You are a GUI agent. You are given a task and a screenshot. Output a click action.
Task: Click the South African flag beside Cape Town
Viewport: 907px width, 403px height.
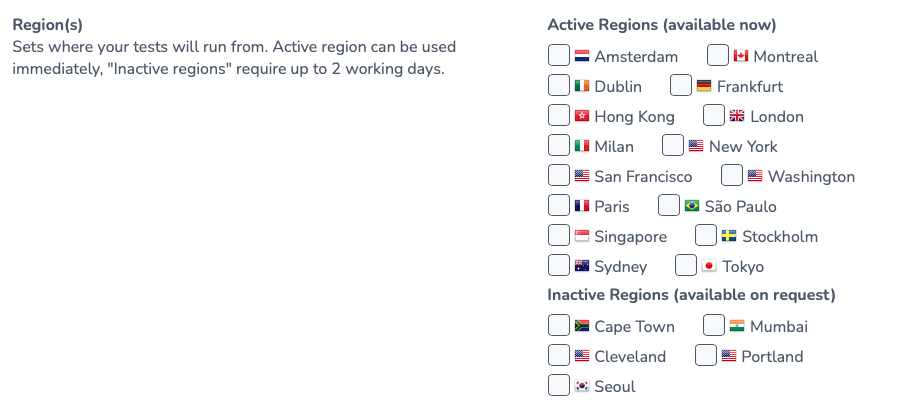tap(581, 326)
